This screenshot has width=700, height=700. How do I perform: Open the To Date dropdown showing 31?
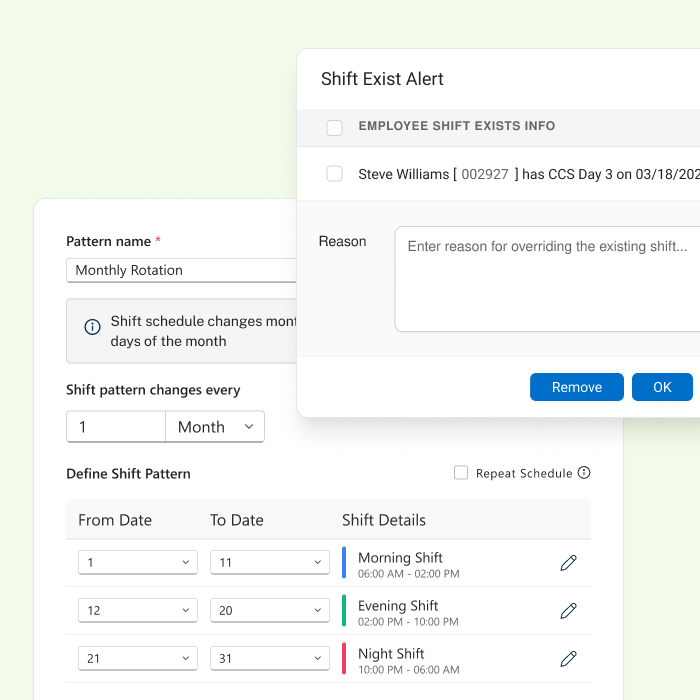(269, 658)
